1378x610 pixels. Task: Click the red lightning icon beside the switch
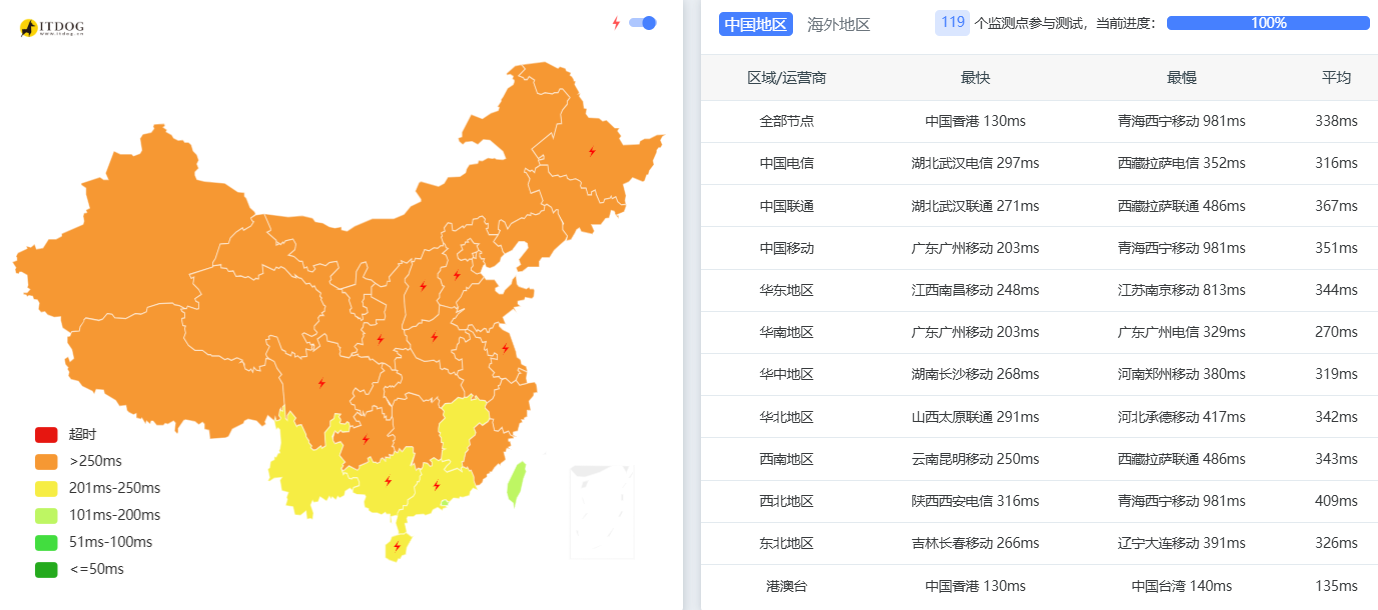[x=616, y=23]
